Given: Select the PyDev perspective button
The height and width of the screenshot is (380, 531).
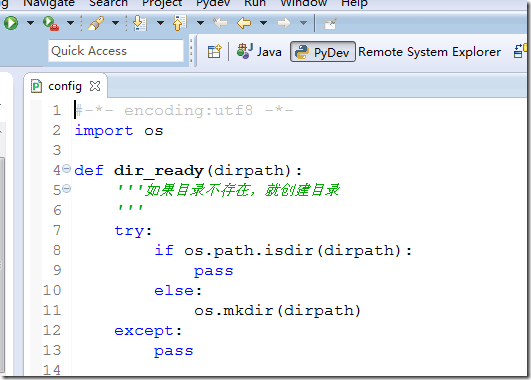Looking at the screenshot, I should pos(322,52).
